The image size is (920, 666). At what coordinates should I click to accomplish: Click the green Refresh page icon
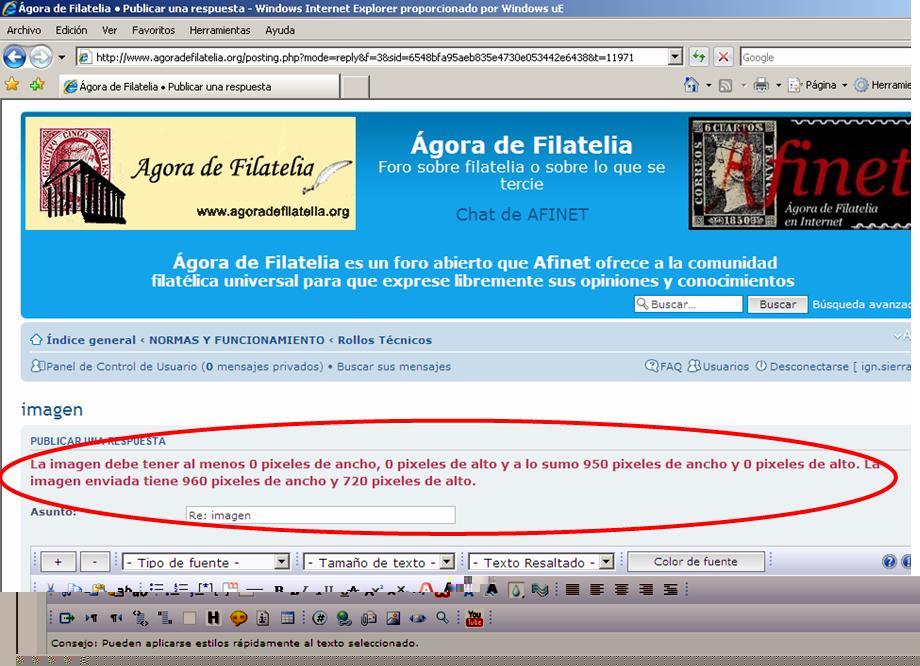click(698, 57)
